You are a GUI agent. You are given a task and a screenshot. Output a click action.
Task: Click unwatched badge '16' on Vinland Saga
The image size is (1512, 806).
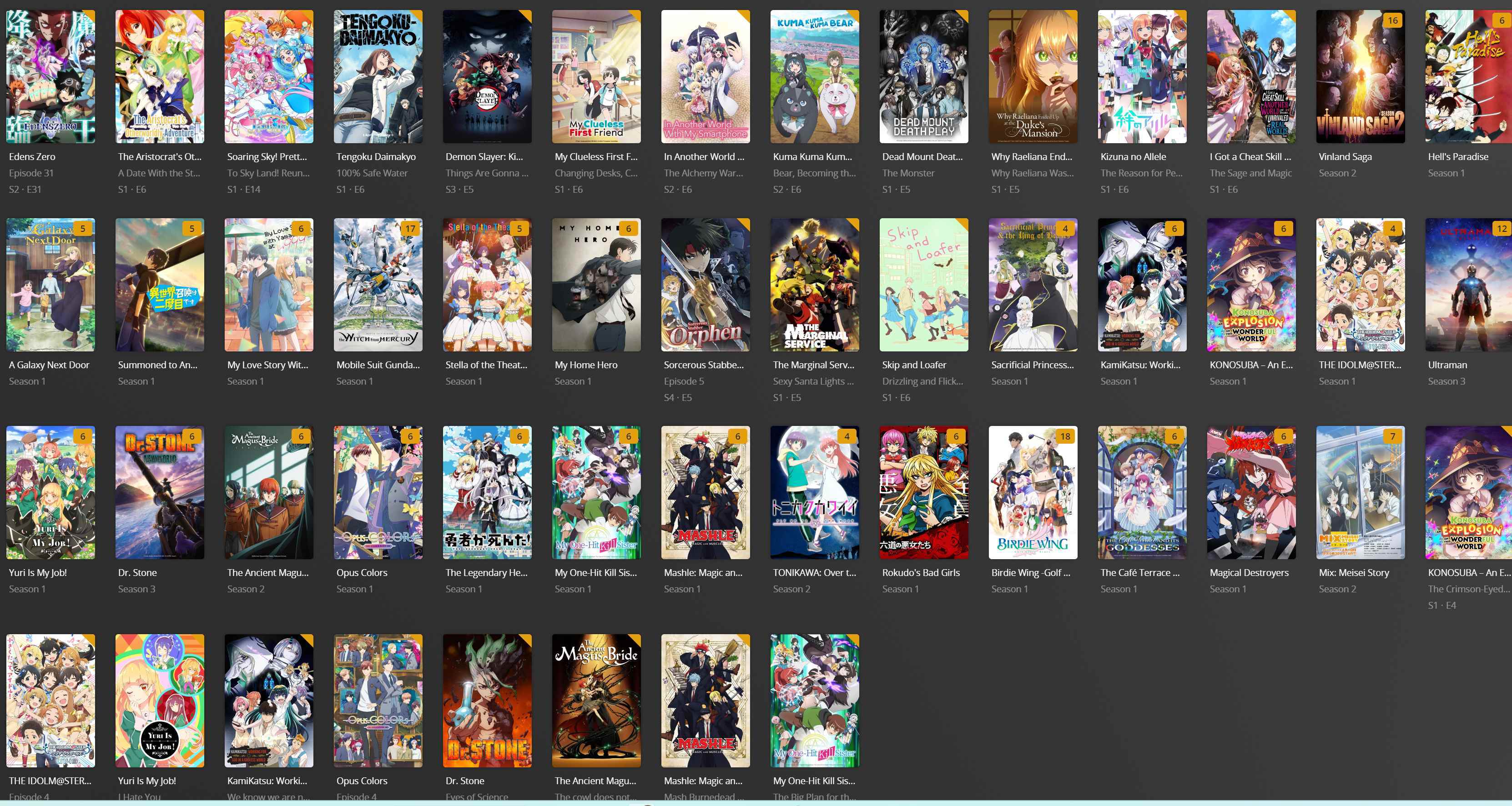pyautogui.click(x=1393, y=20)
